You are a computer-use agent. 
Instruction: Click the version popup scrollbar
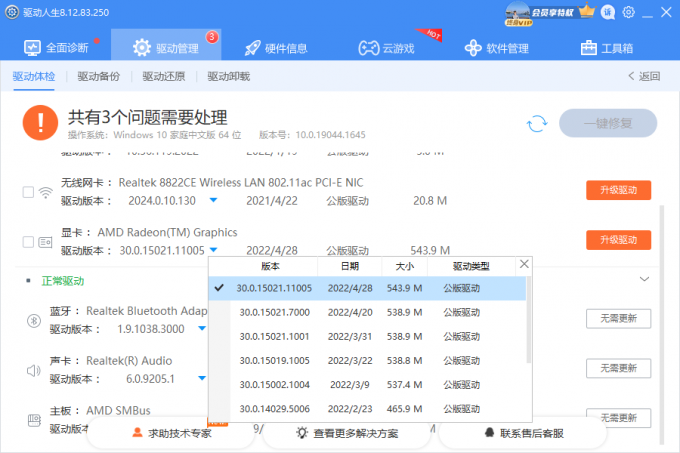[x=529, y=319]
